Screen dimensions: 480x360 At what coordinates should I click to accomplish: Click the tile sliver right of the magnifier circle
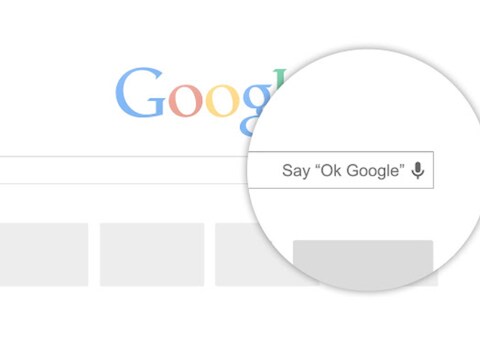pyautogui.click(x=436, y=279)
